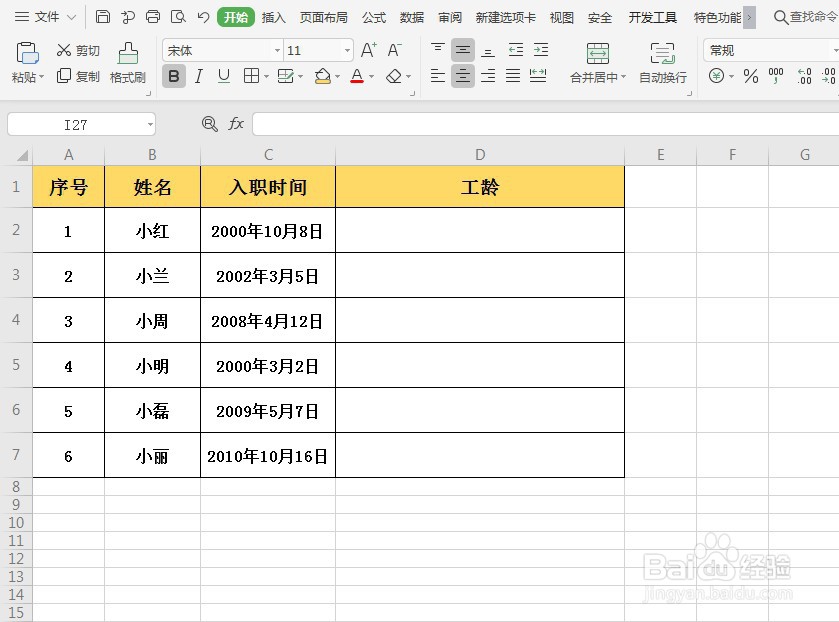Toggle bold formatting off
Viewport: 839px width, 622px height.
[173, 76]
